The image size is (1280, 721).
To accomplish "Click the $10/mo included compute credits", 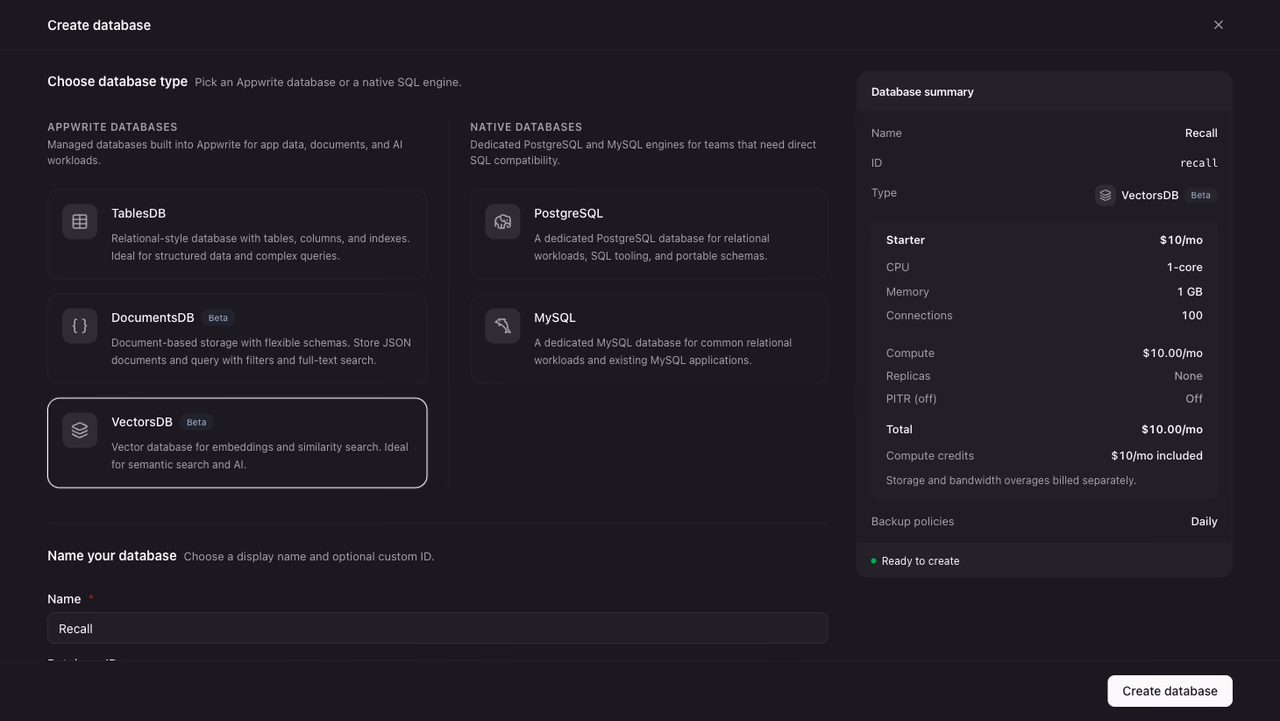I will tap(1157, 455).
